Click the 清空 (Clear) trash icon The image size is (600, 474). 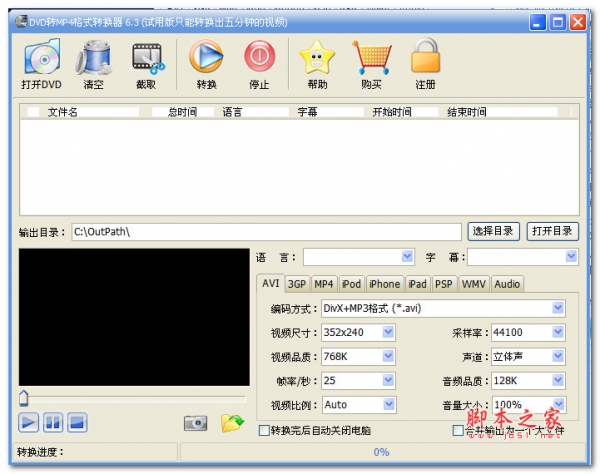[94, 57]
